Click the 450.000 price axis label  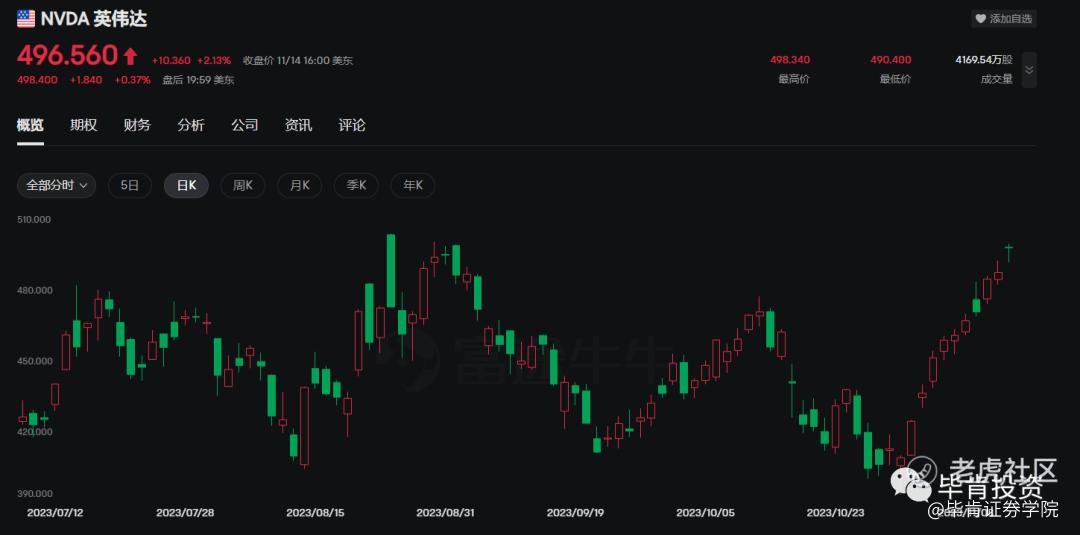tap(34, 360)
